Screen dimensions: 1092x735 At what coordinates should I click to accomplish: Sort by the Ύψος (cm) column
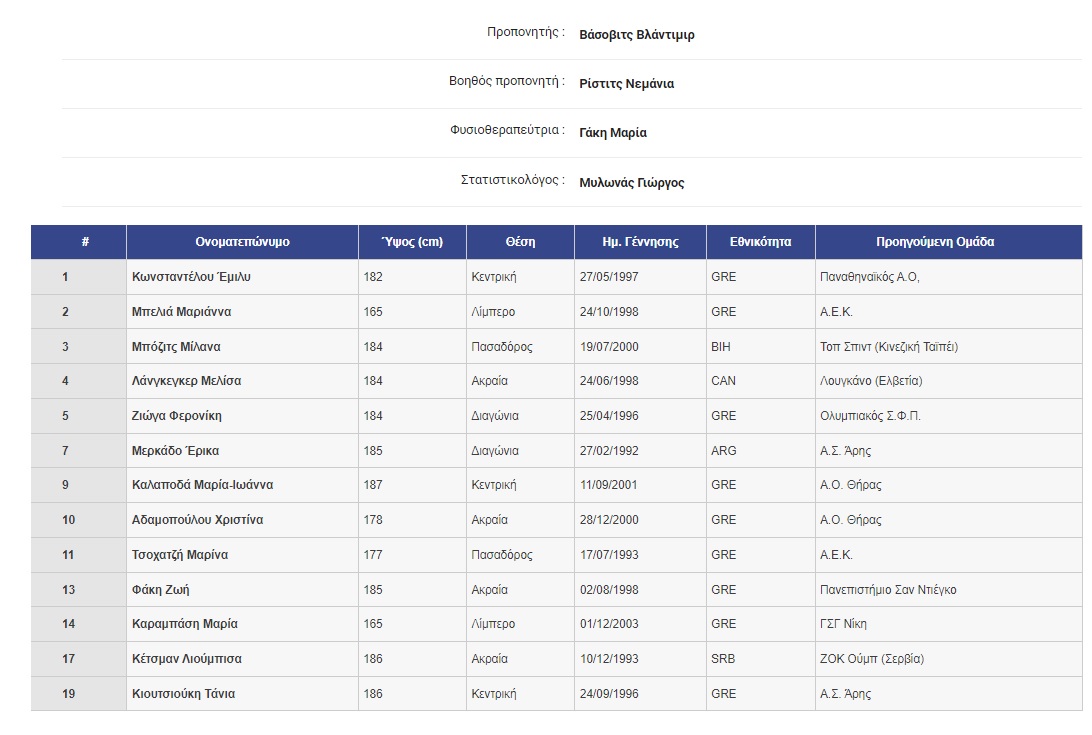pos(411,241)
